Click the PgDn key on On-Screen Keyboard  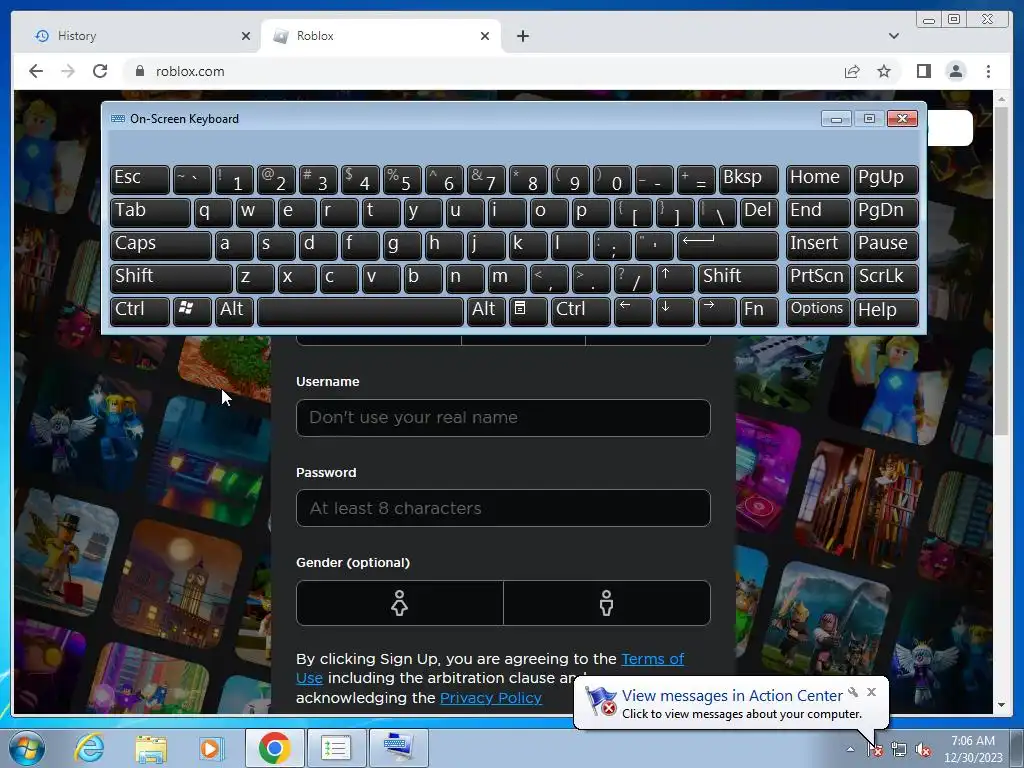click(x=886, y=211)
